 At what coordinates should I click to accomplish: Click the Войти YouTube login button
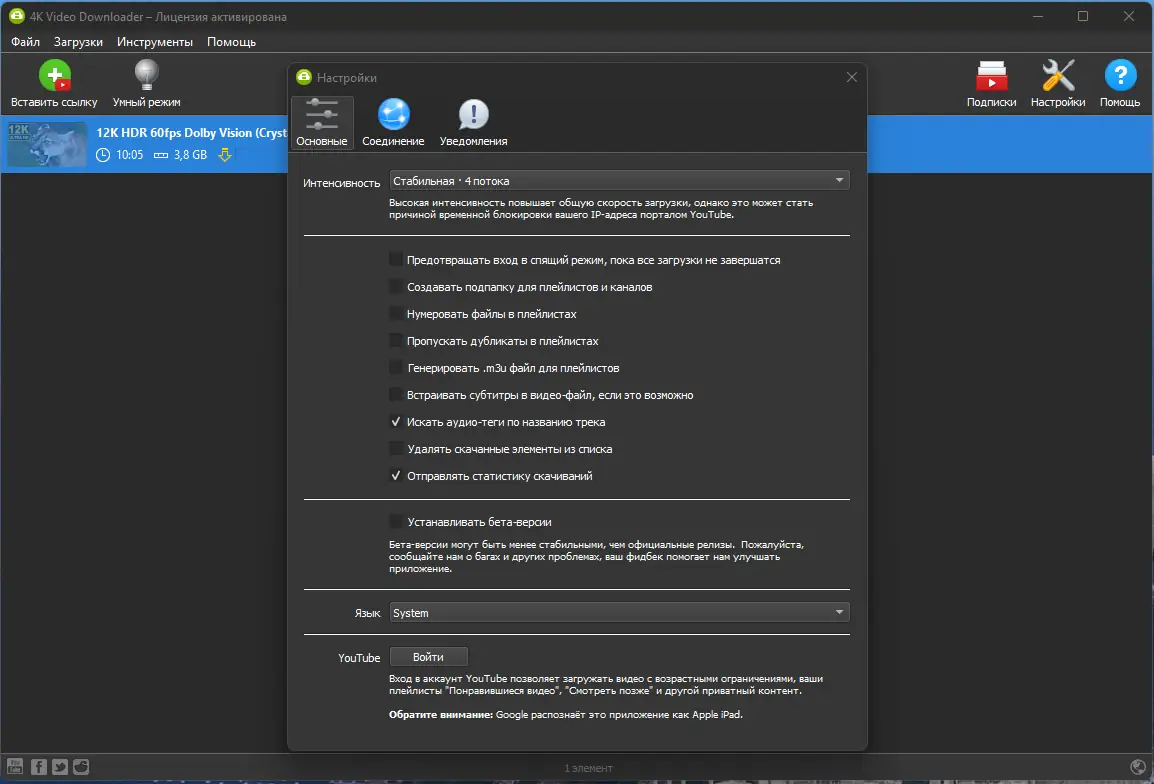428,657
